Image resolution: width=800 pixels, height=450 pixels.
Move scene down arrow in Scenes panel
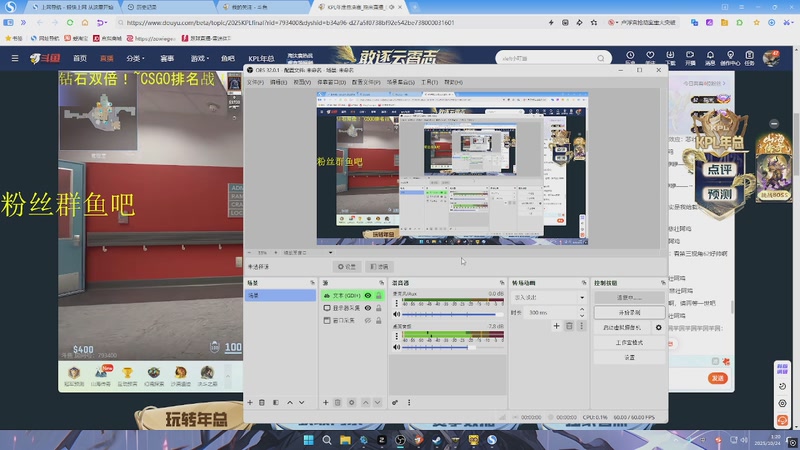pyautogui.click(x=302, y=403)
